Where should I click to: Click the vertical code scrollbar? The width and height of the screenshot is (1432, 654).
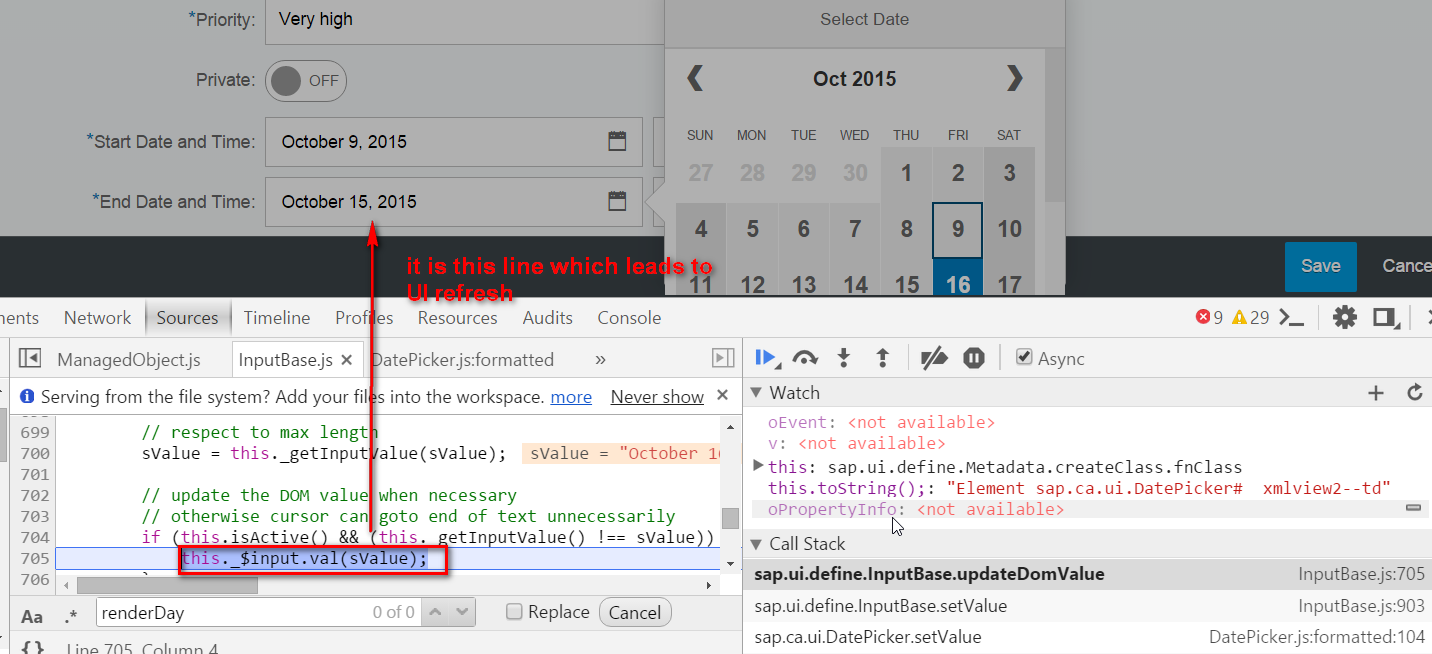click(731, 517)
